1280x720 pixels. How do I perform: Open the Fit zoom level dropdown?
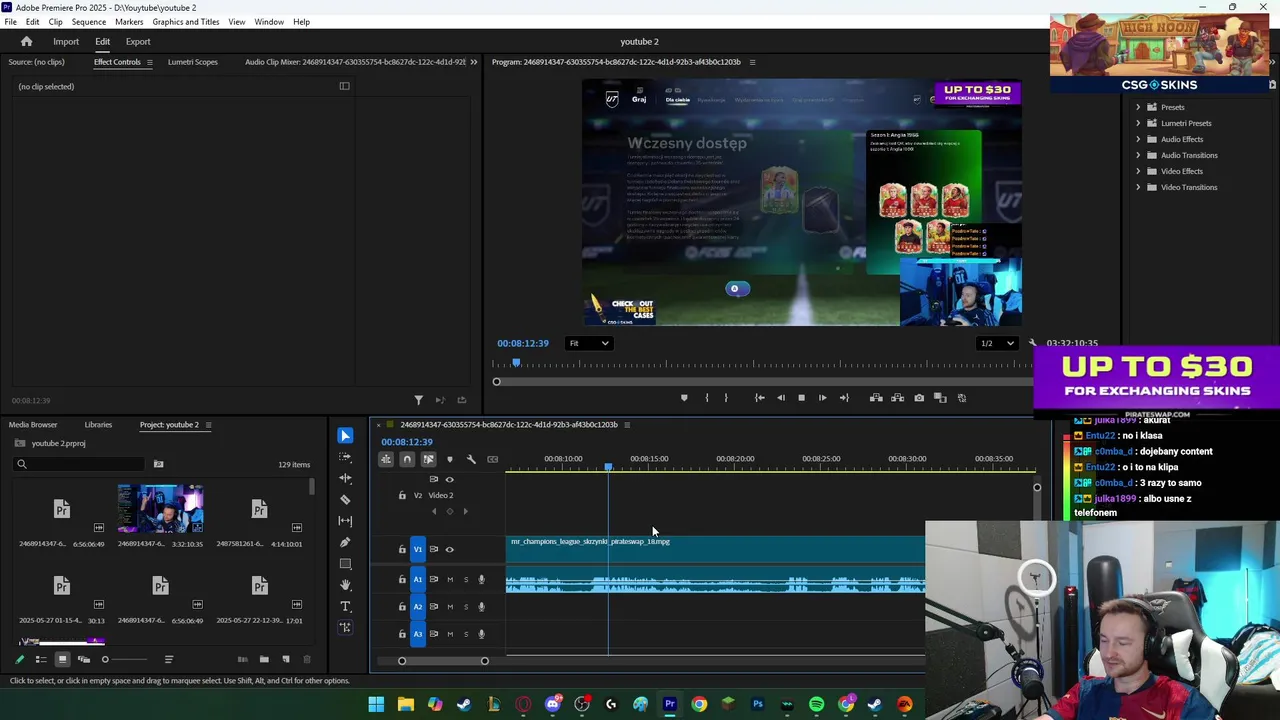[x=589, y=343]
